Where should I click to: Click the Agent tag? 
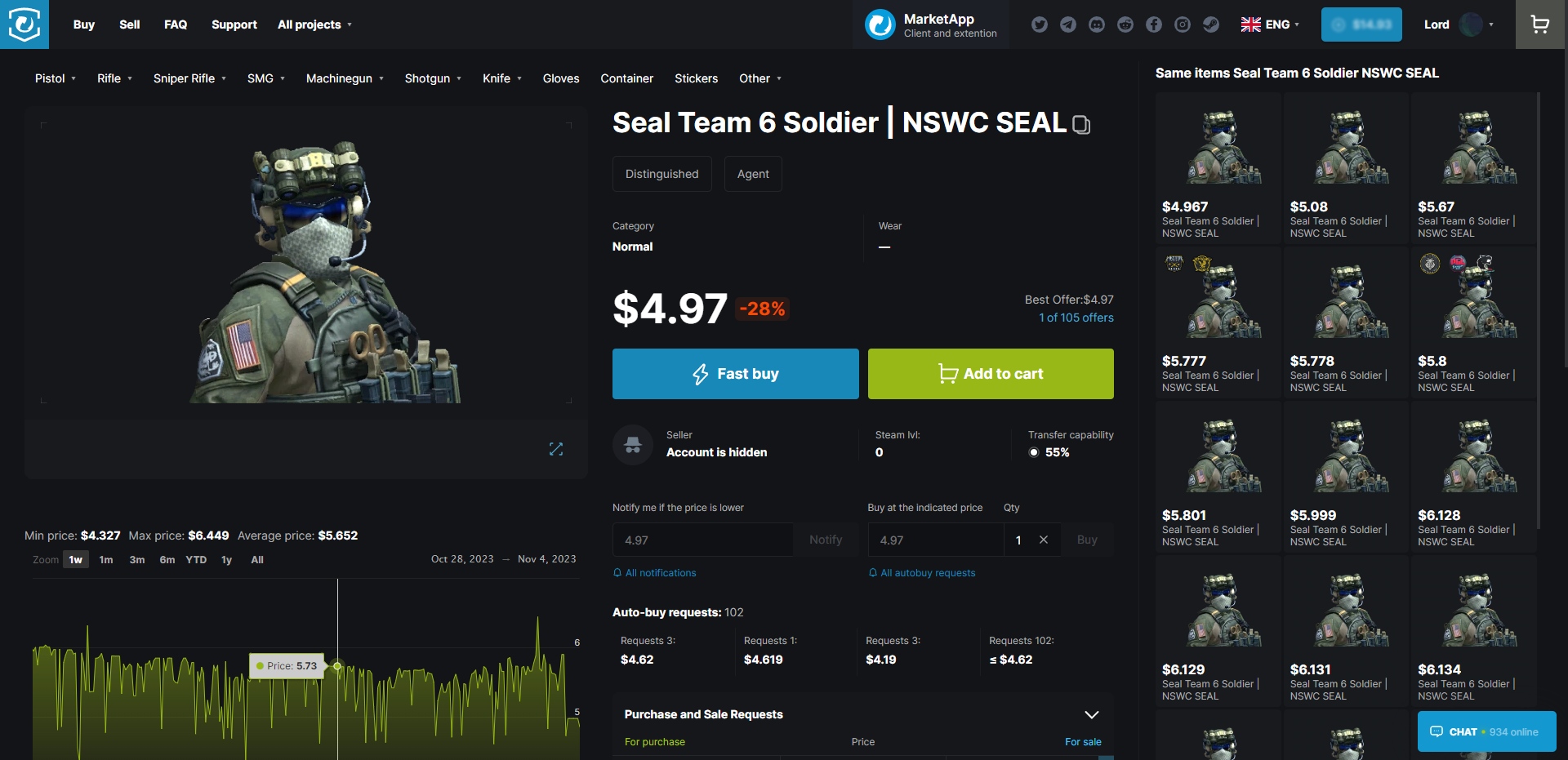click(753, 174)
